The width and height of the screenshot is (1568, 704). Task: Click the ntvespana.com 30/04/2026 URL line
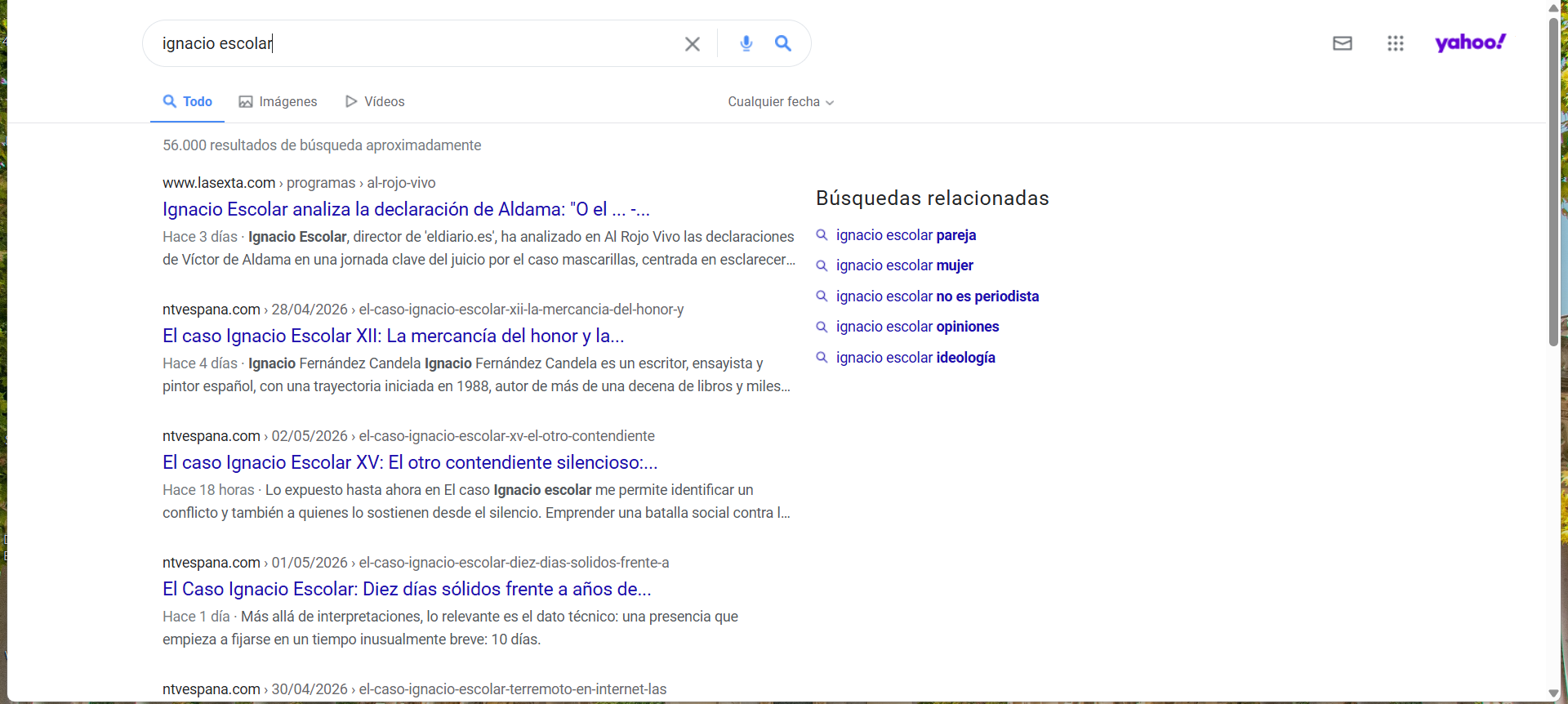pyautogui.click(x=414, y=689)
